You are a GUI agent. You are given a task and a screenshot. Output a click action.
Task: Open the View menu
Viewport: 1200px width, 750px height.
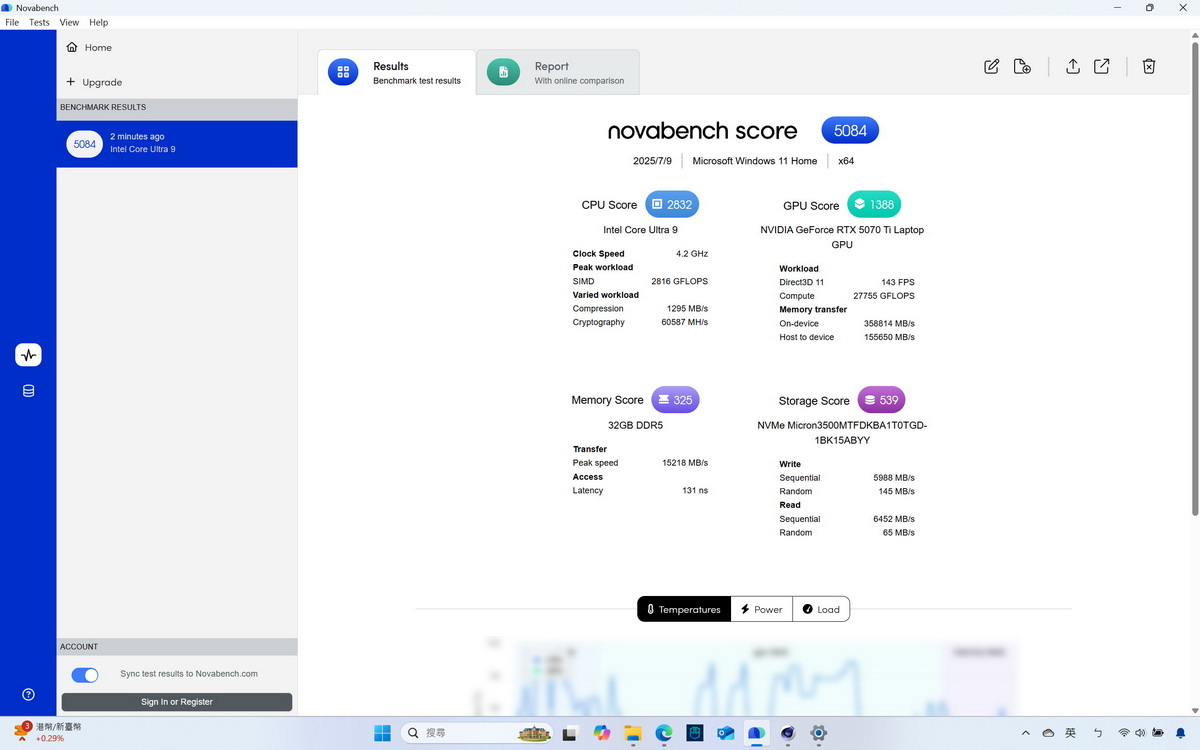coord(69,22)
